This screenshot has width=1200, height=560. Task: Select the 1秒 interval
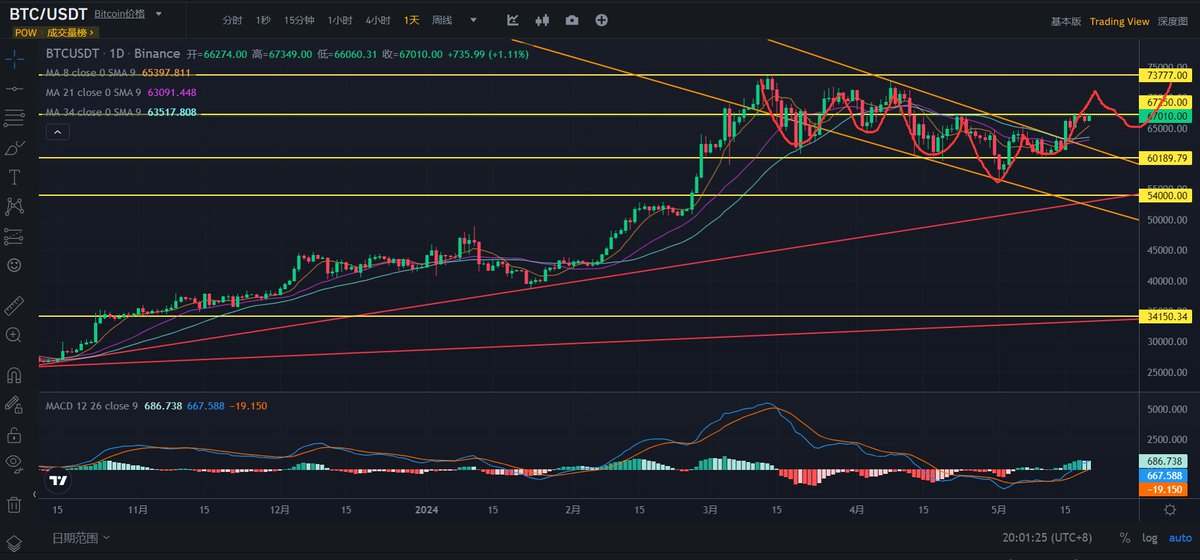tap(263, 20)
